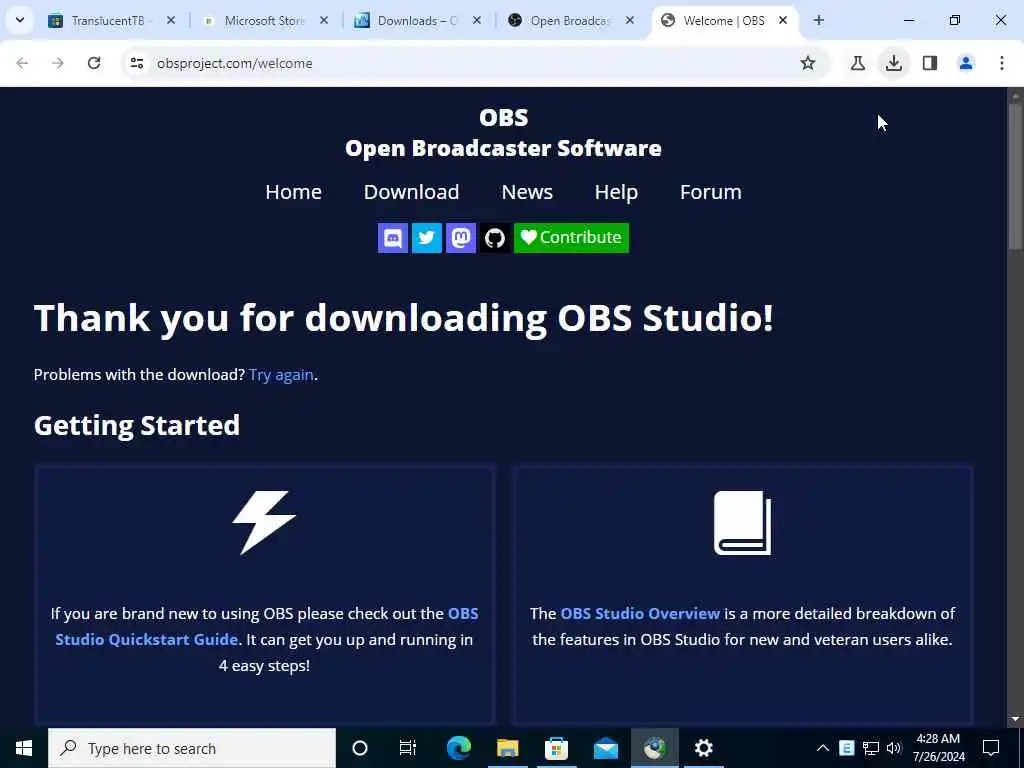Open the Forum nav item
The image size is (1024, 768).
tap(711, 192)
